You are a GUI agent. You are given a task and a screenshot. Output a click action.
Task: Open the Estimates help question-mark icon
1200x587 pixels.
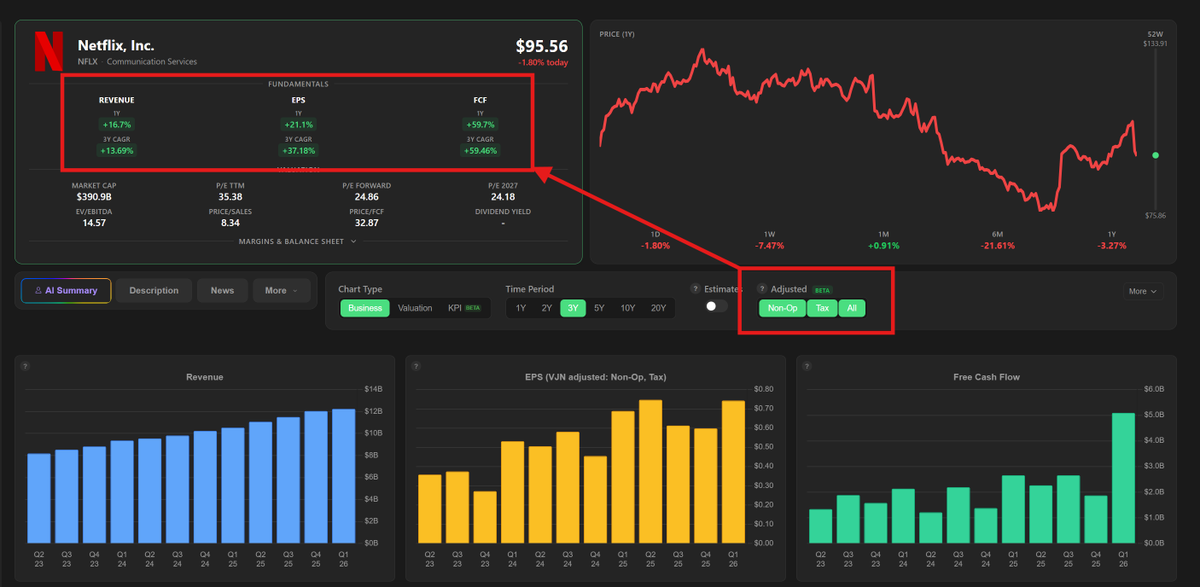(695, 289)
